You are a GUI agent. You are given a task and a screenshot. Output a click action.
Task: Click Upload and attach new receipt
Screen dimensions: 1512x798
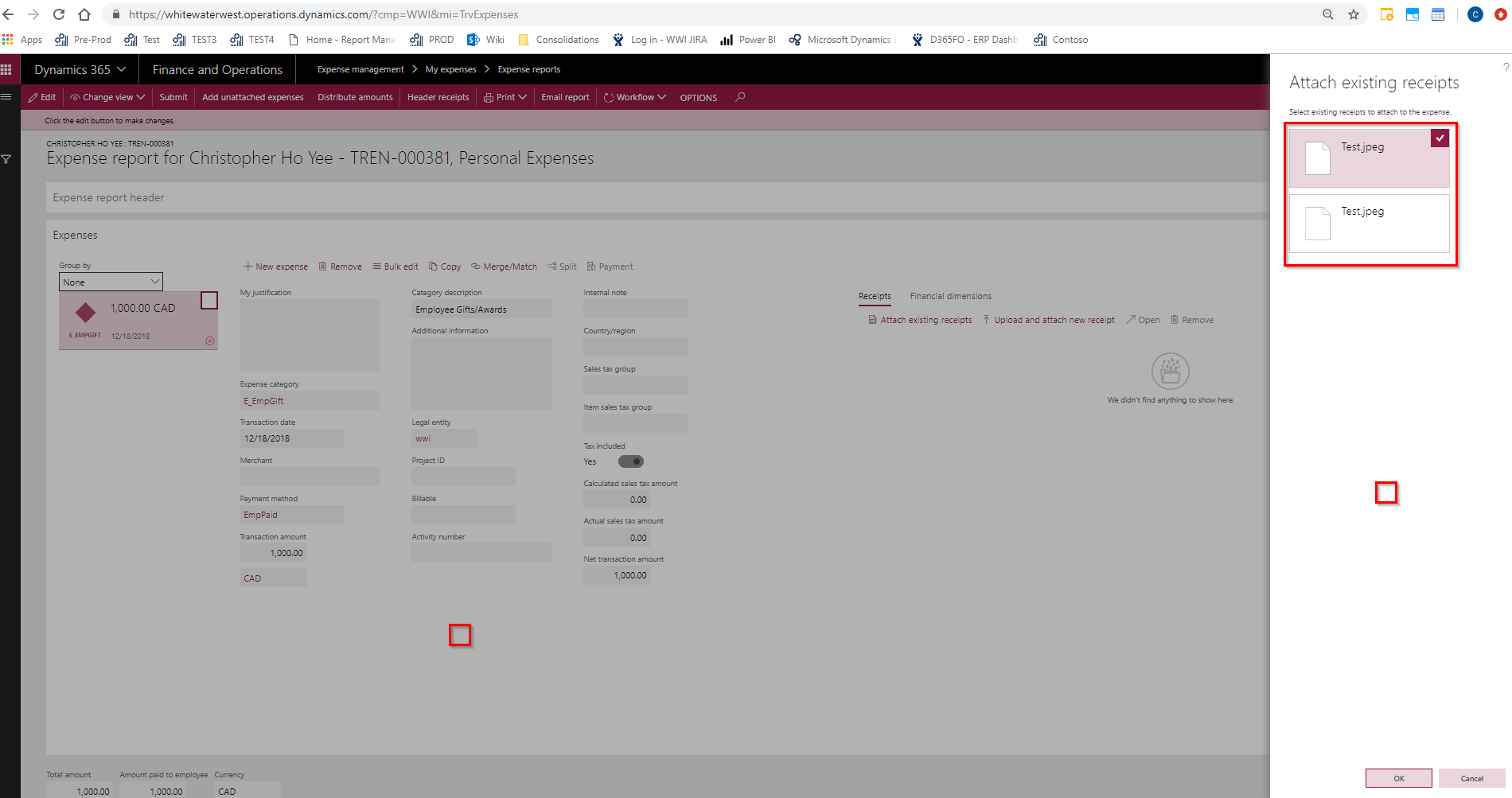pos(1048,320)
